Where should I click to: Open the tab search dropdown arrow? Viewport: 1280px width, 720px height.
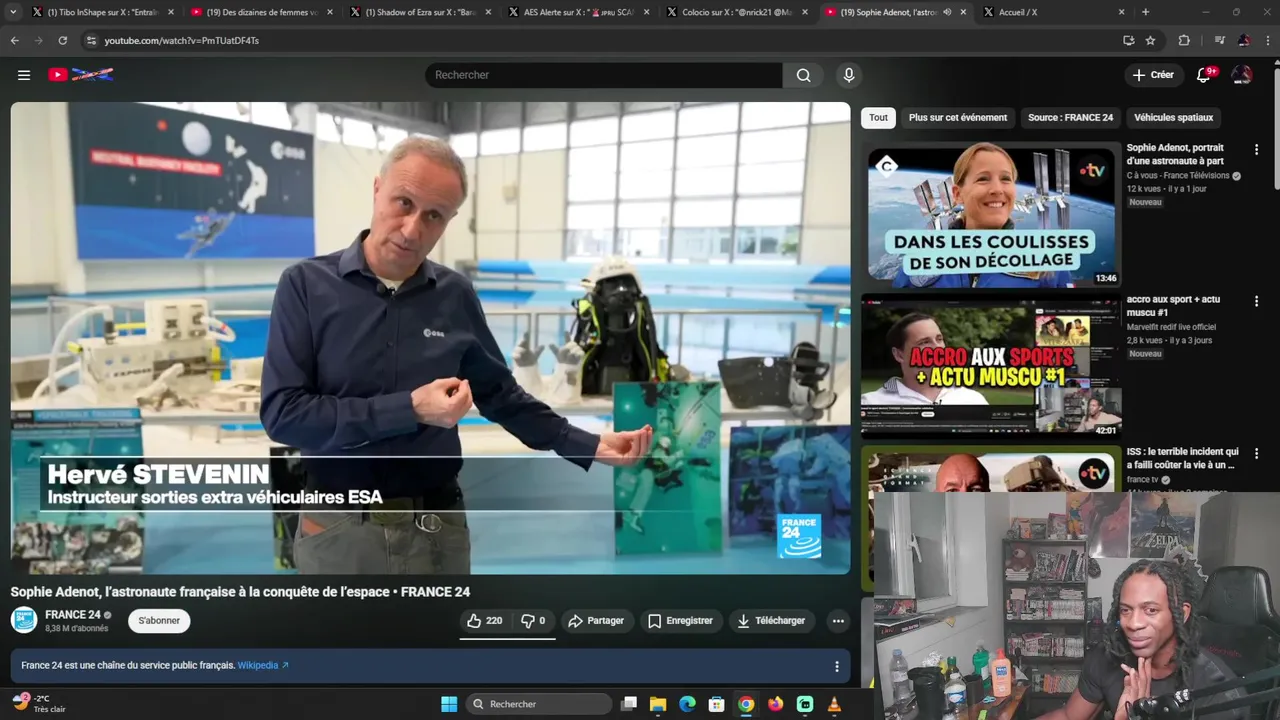pos(13,12)
